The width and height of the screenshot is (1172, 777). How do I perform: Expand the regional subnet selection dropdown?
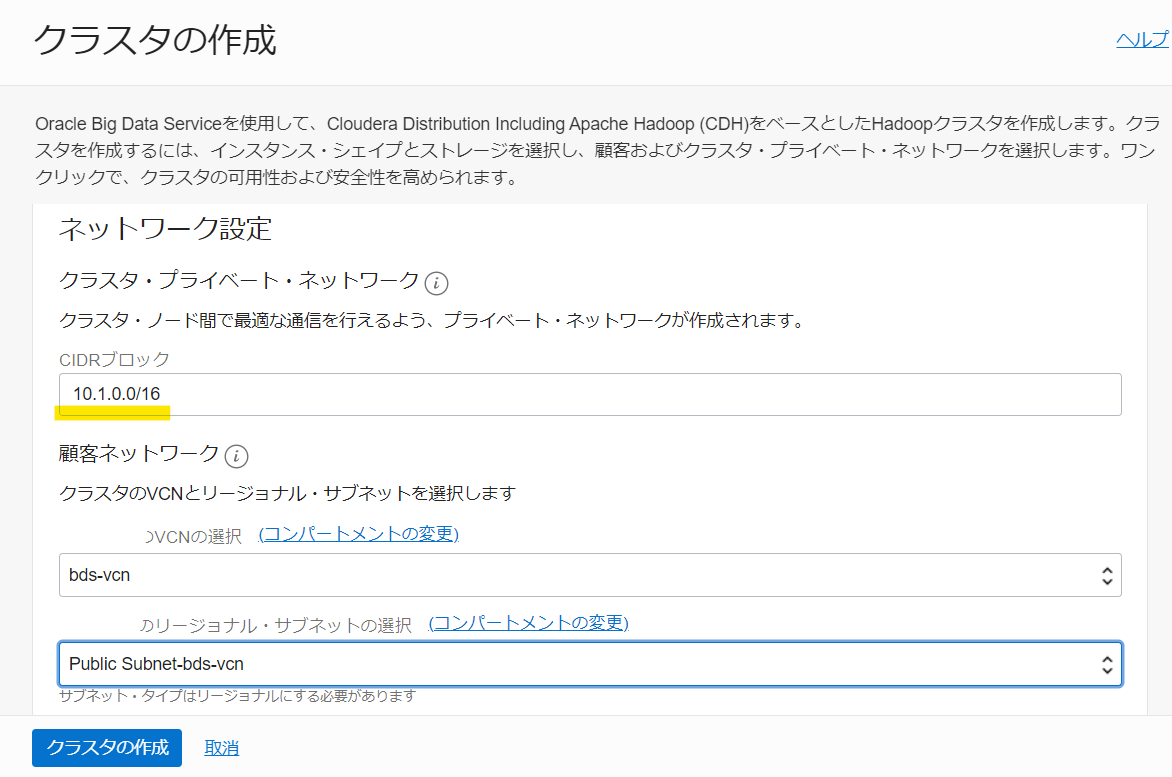[x=590, y=663]
